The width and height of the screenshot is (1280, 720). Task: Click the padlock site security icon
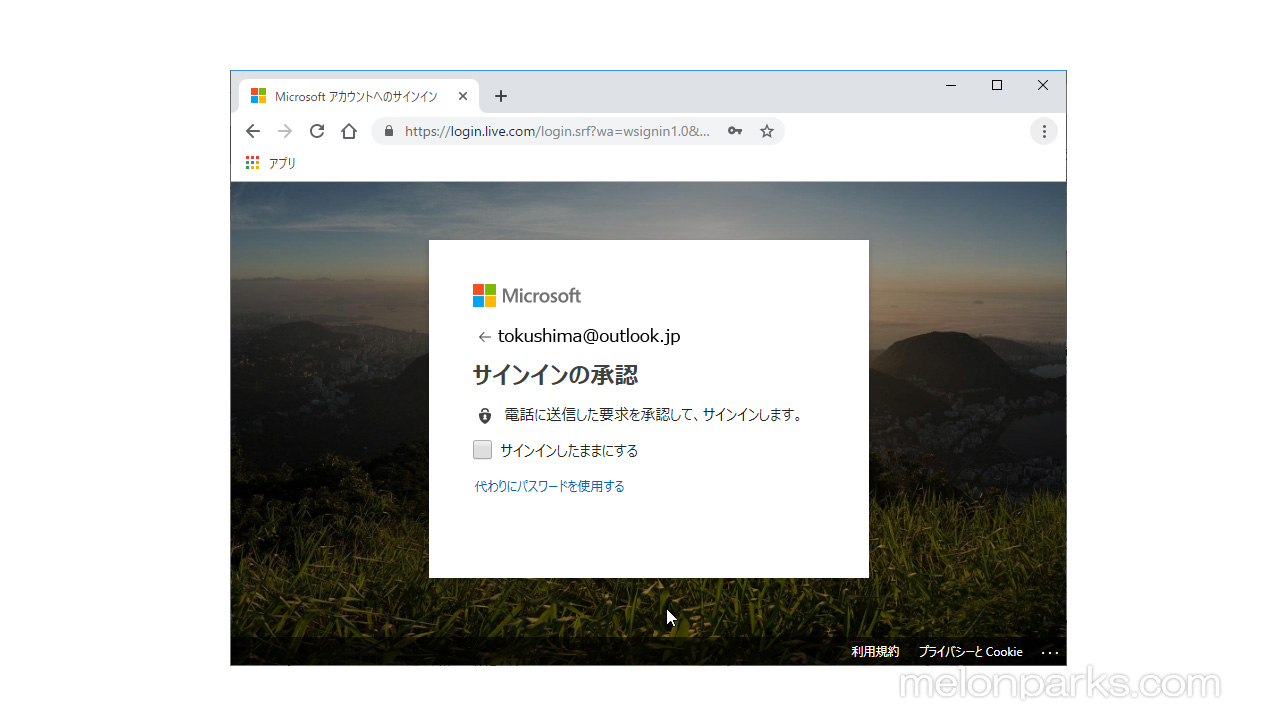[x=389, y=131]
